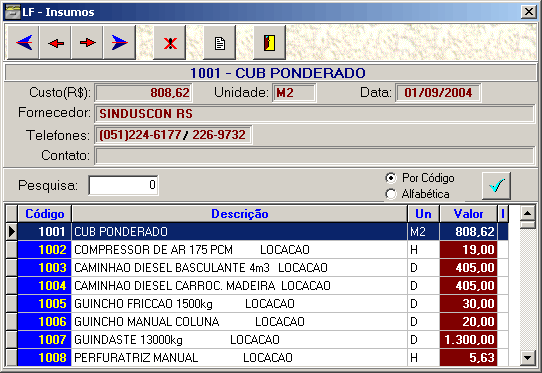Click the scrollbar down arrow

pos(527,357)
